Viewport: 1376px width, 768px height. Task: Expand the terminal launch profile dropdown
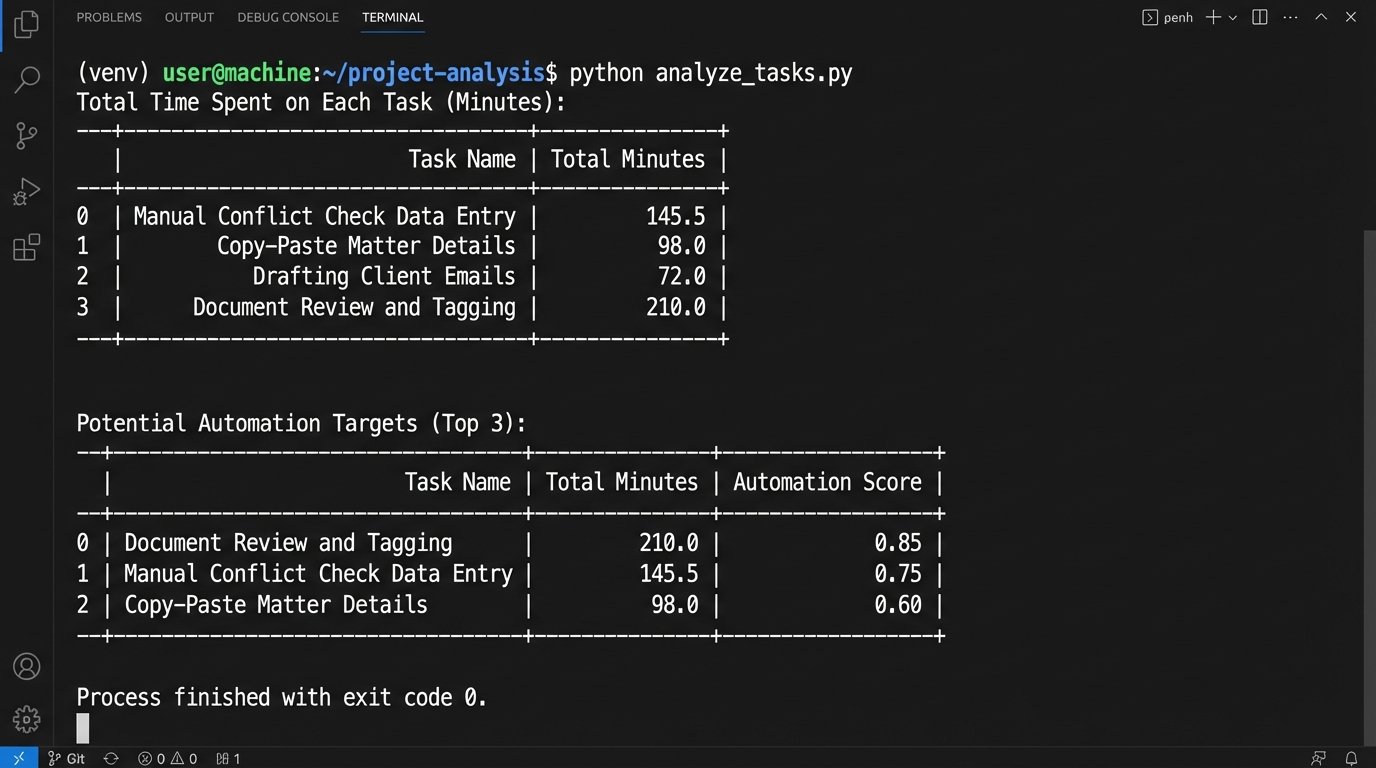[1233, 17]
